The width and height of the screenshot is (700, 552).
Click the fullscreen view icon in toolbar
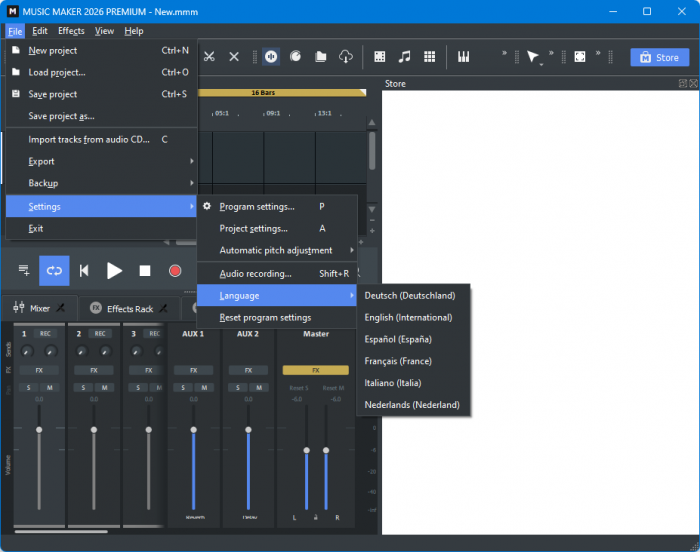click(x=580, y=57)
